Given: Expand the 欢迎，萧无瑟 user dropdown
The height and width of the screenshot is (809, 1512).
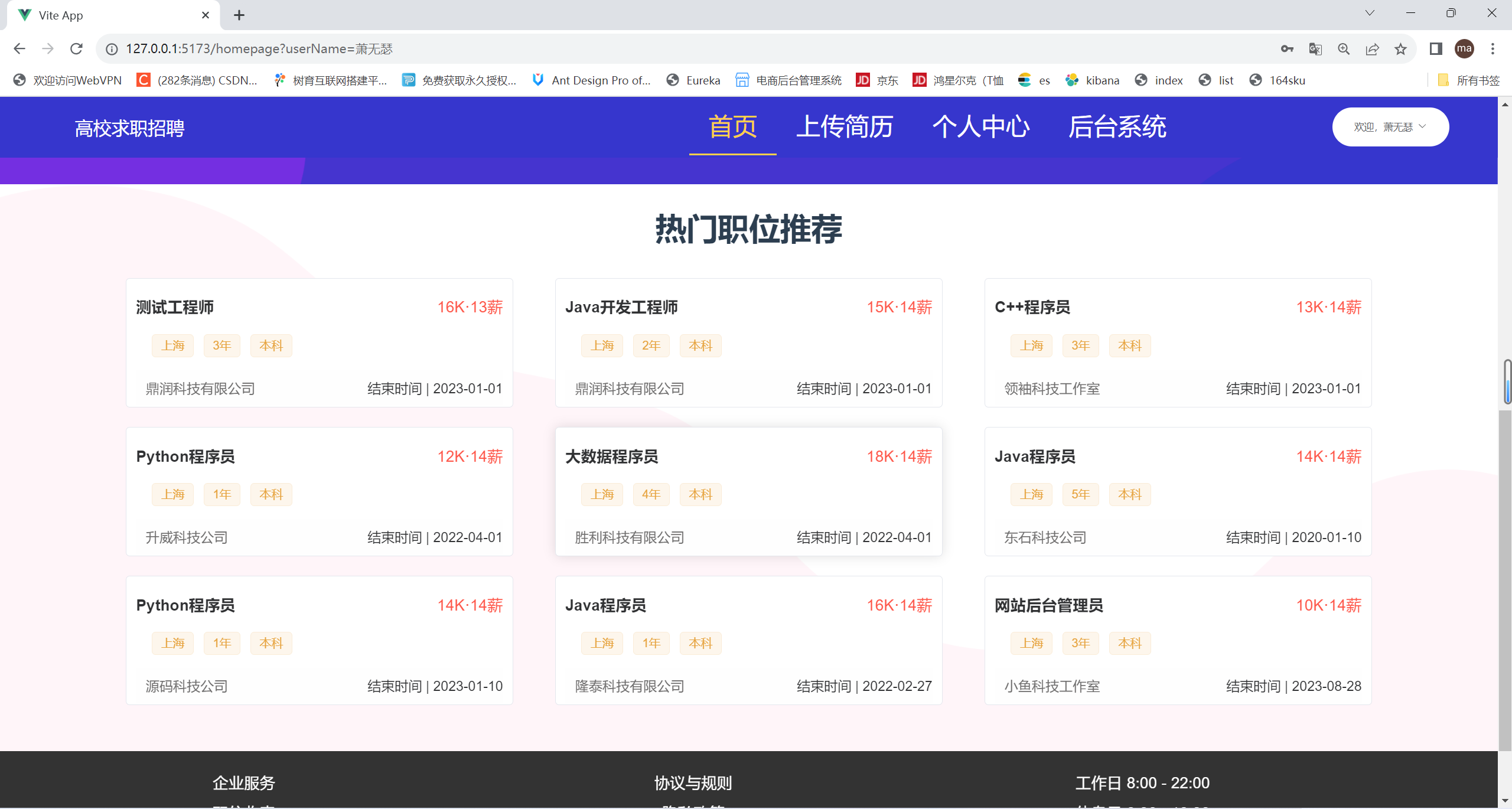Looking at the screenshot, I should pos(1390,127).
